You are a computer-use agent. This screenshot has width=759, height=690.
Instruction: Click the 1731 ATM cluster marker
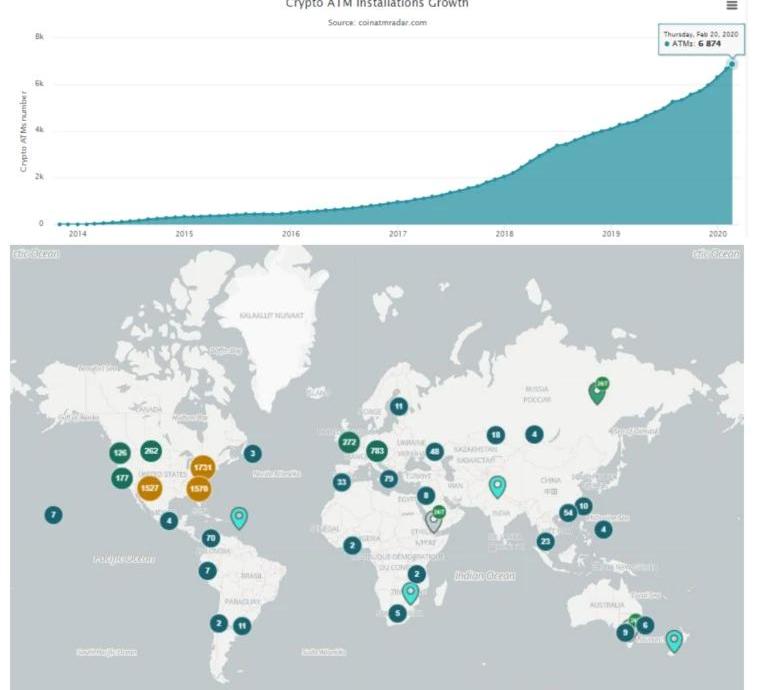pos(203,467)
